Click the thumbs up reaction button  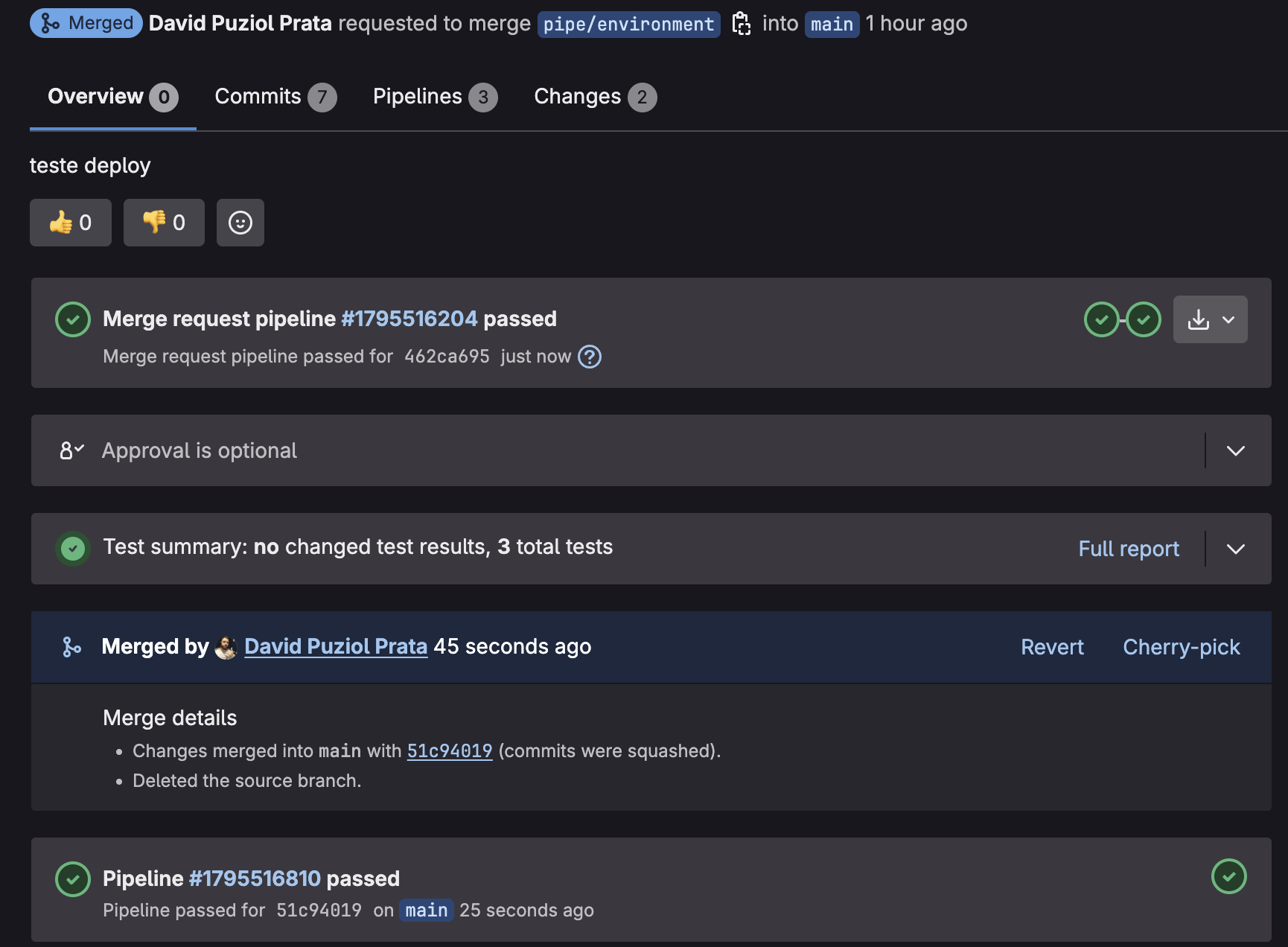tap(71, 223)
